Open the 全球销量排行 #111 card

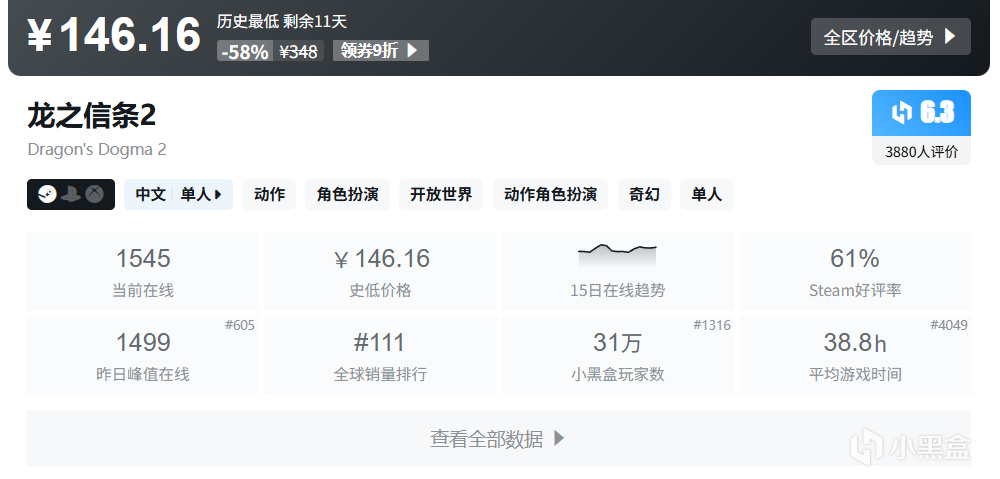[381, 355]
